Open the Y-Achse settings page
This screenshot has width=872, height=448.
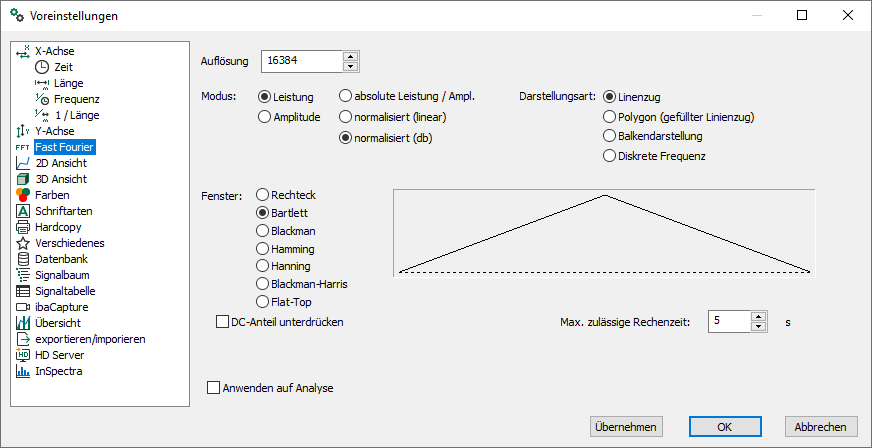tap(55, 131)
